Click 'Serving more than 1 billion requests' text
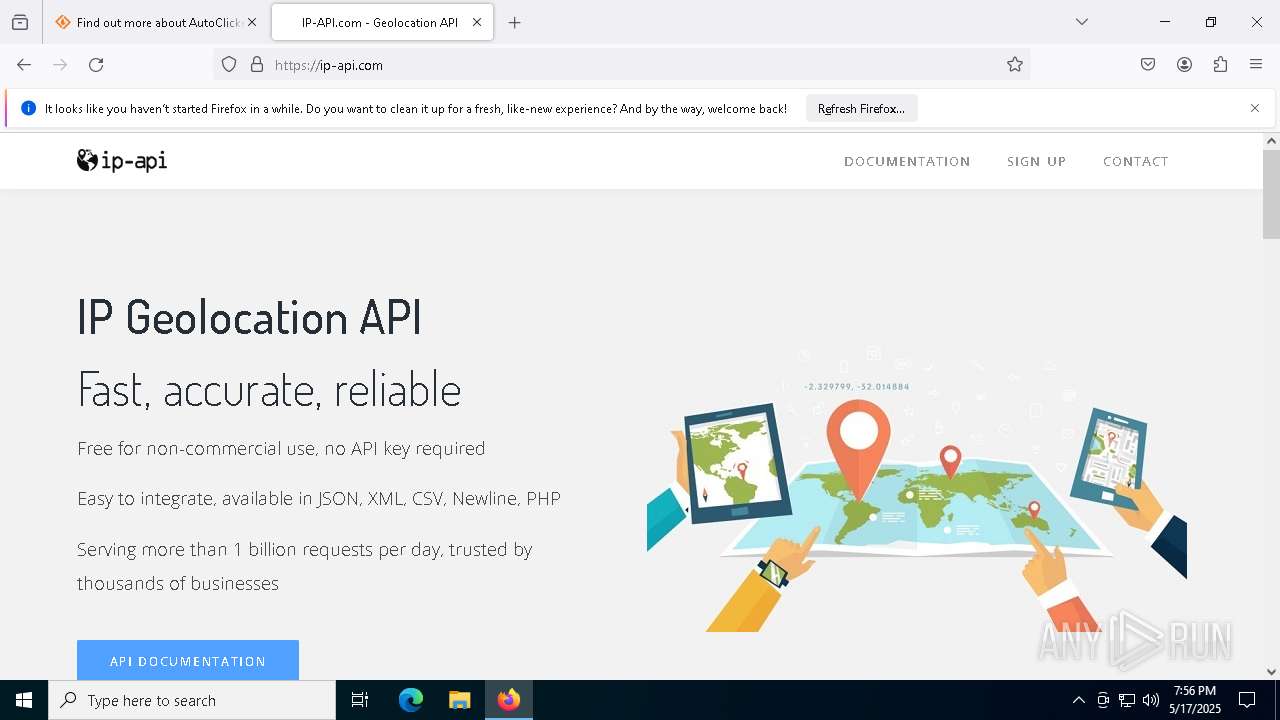This screenshot has width=1280, height=720. point(305,566)
